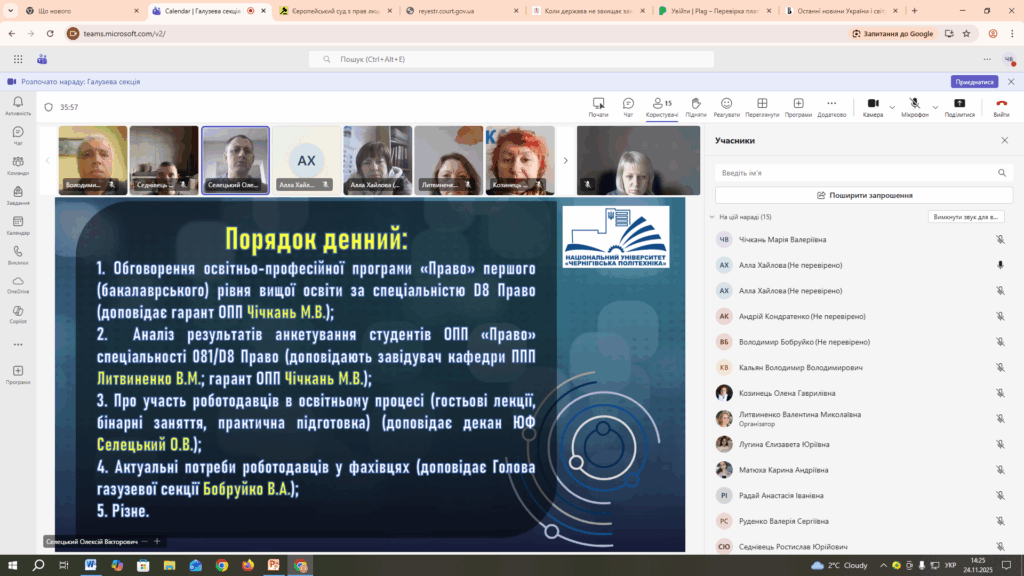1024x576 pixels.
Task: Click the 'Поширити запрошення' button
Action: click(x=864, y=195)
